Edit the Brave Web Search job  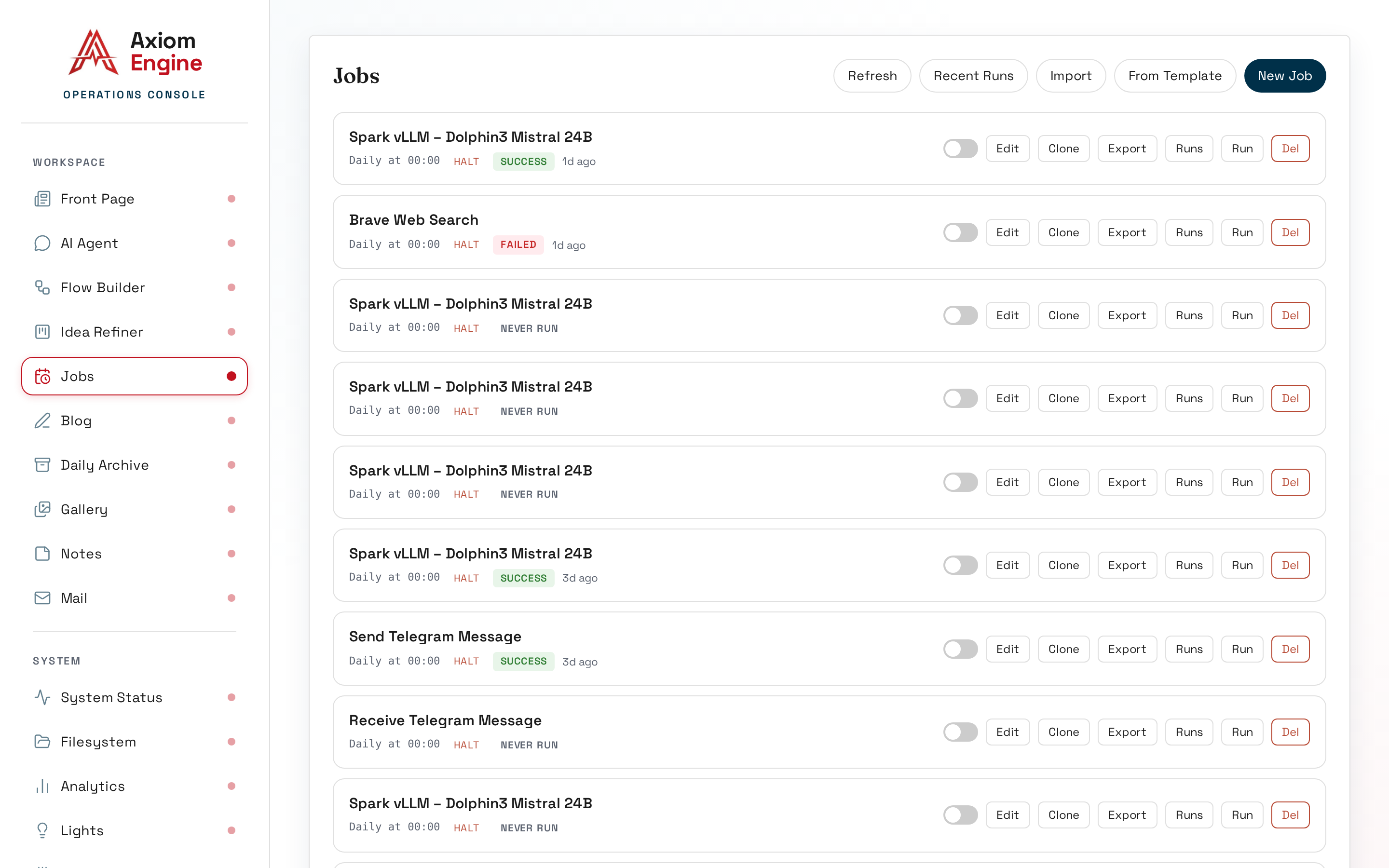(x=1008, y=232)
